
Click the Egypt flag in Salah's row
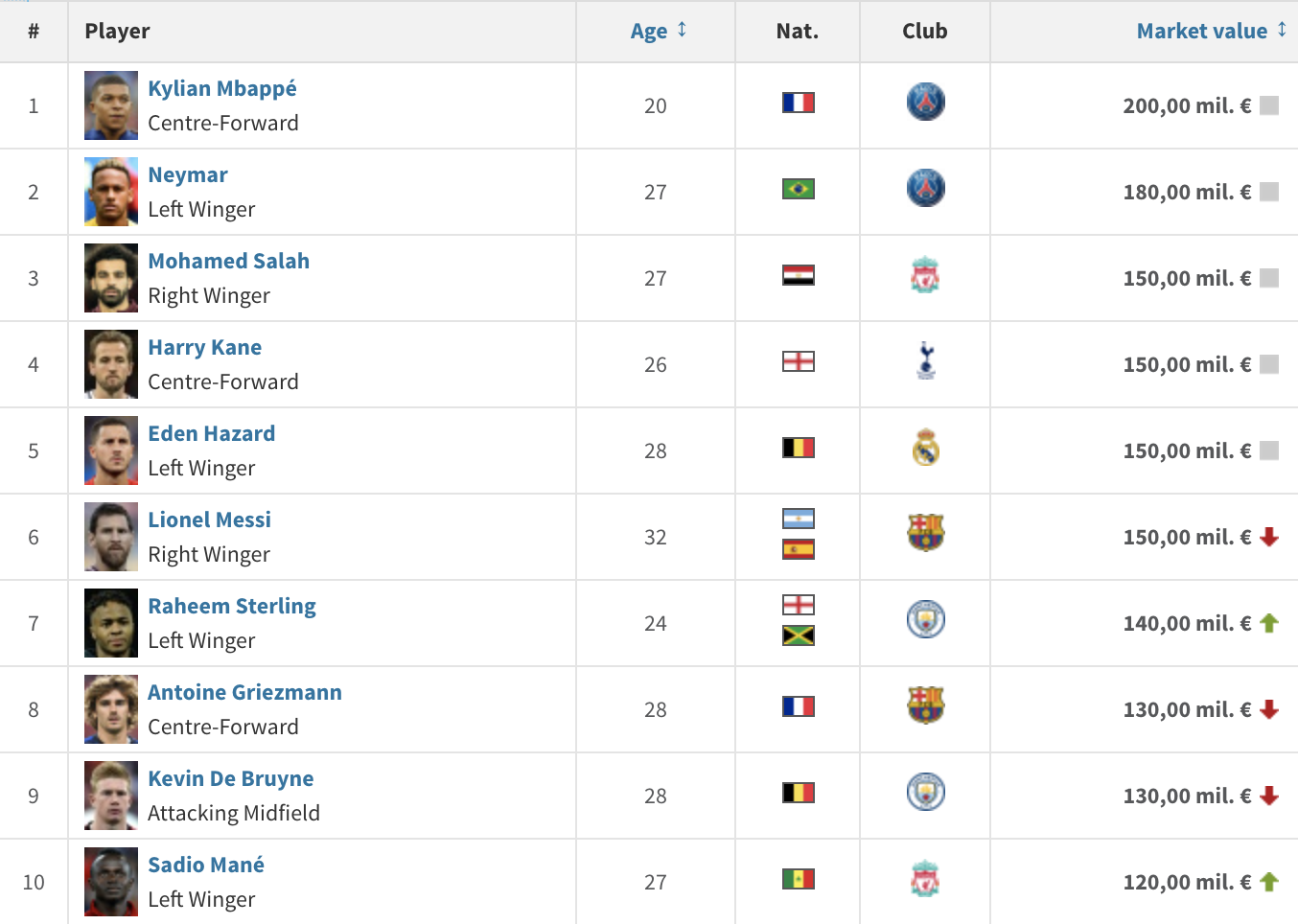coord(798,275)
